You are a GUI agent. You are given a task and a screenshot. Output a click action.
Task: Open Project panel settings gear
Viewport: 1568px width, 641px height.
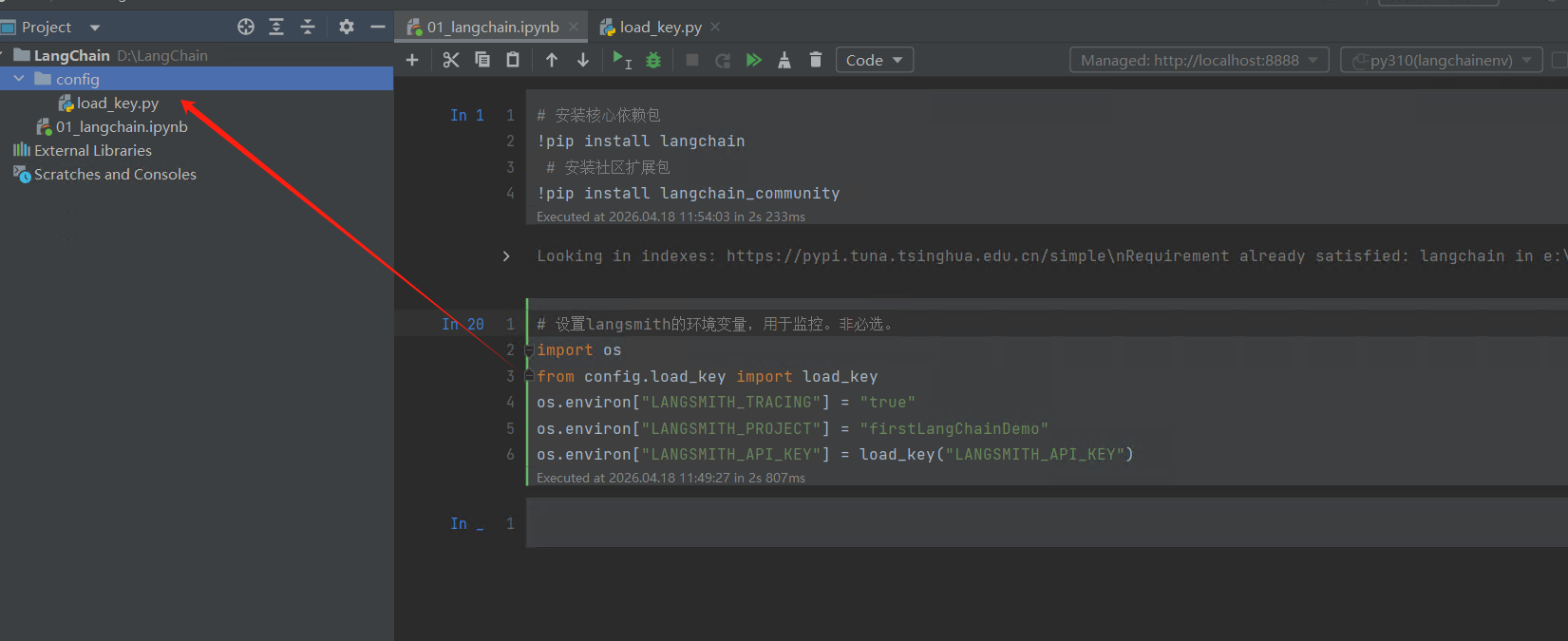click(347, 27)
